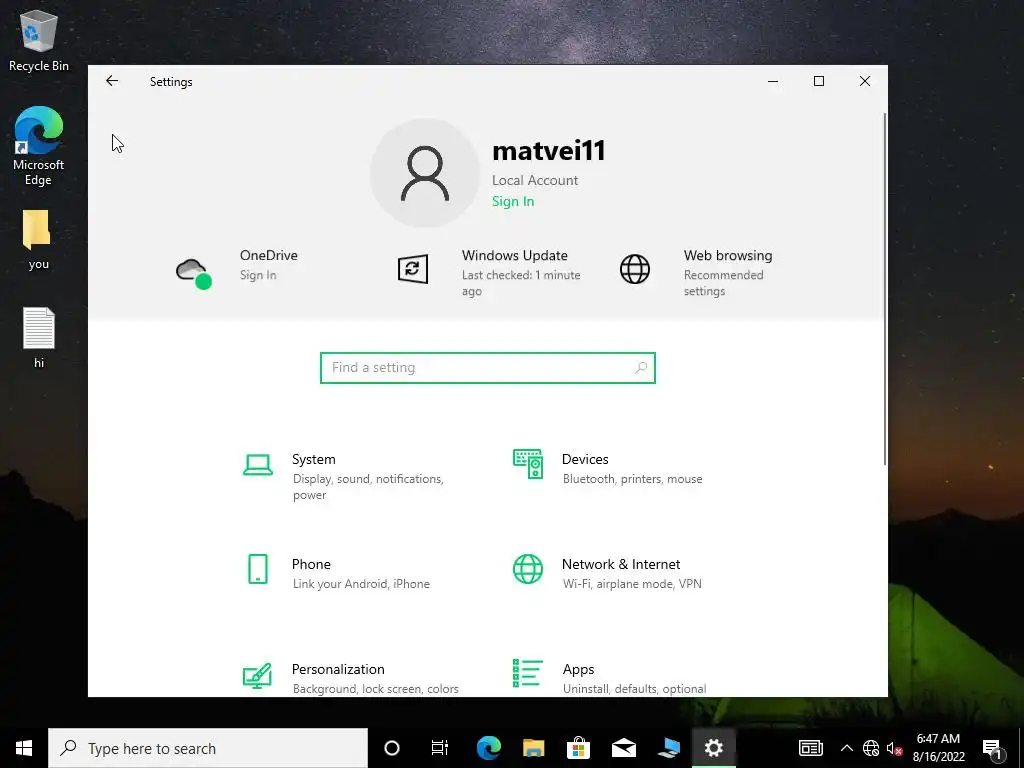Screen dimensions: 1024x768
Task: Click 'Last checked: 1 minute ago' text
Action: [x=521, y=283]
